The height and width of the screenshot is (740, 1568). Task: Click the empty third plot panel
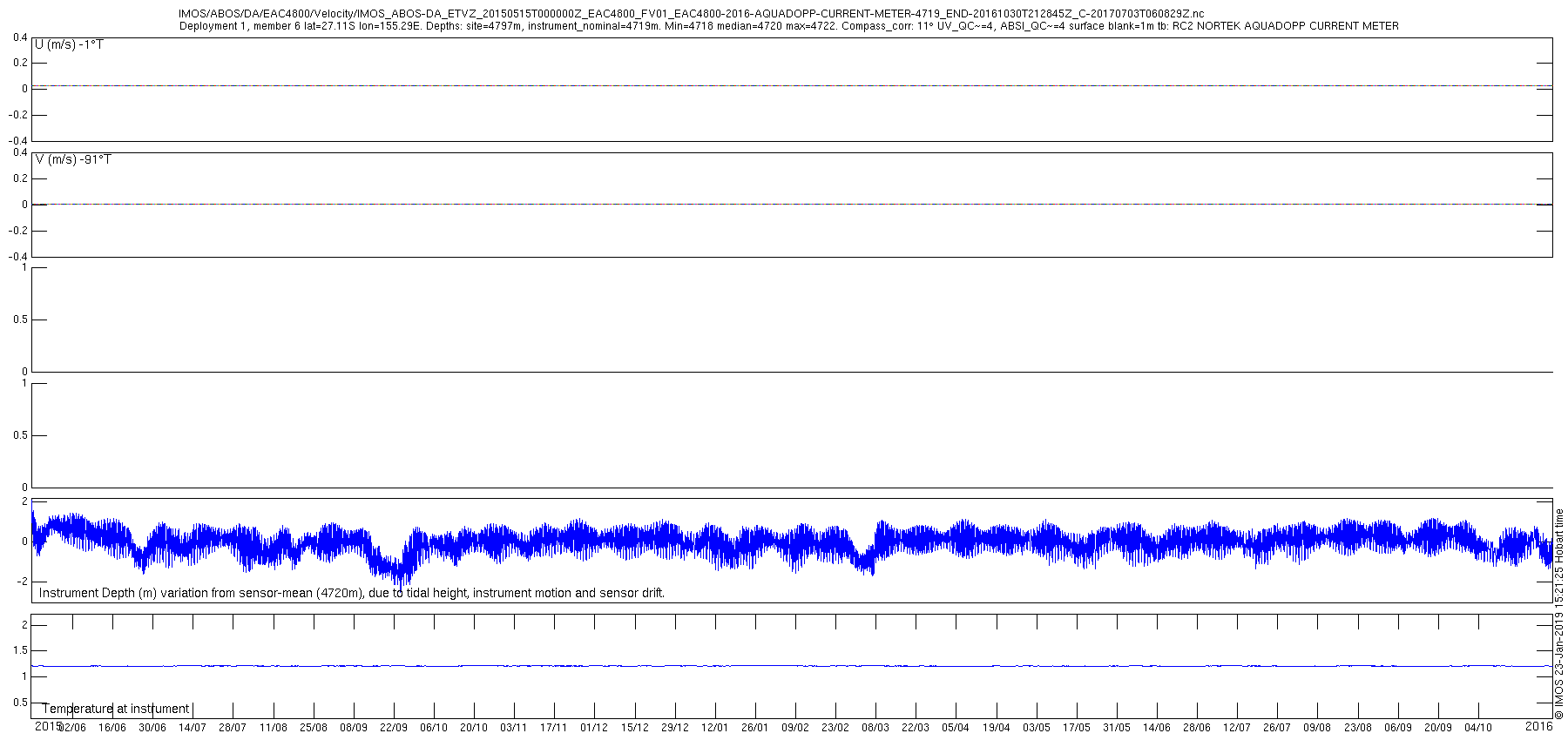(792, 320)
